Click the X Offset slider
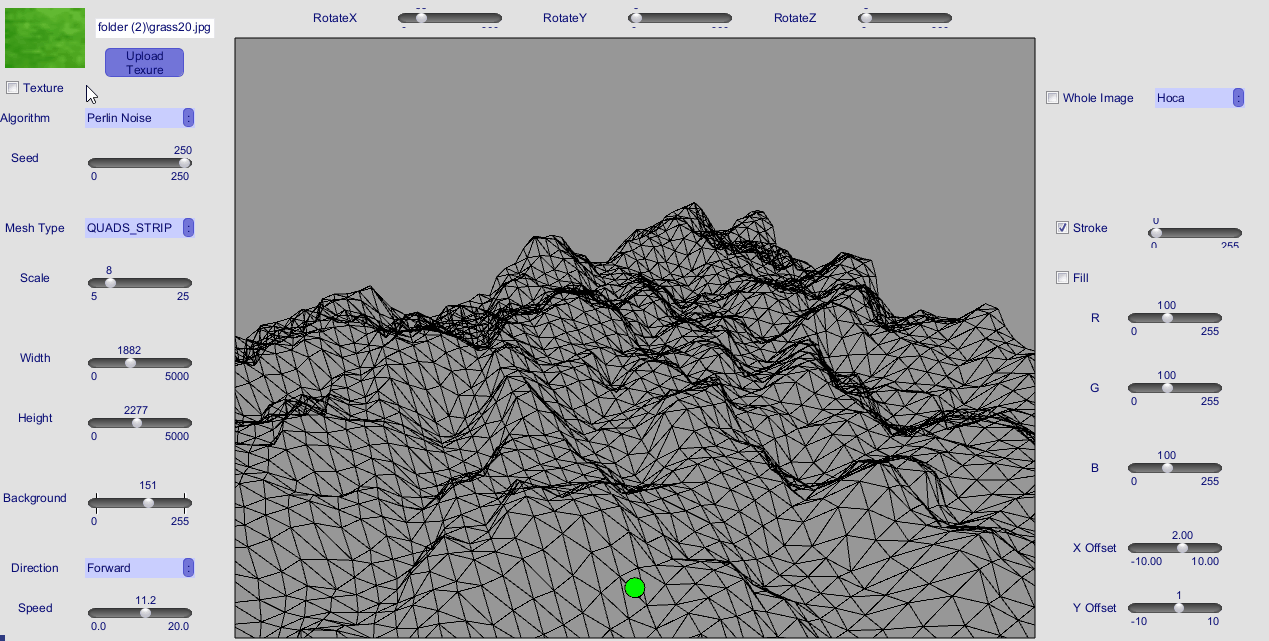This screenshot has width=1269, height=641. pos(1175,548)
